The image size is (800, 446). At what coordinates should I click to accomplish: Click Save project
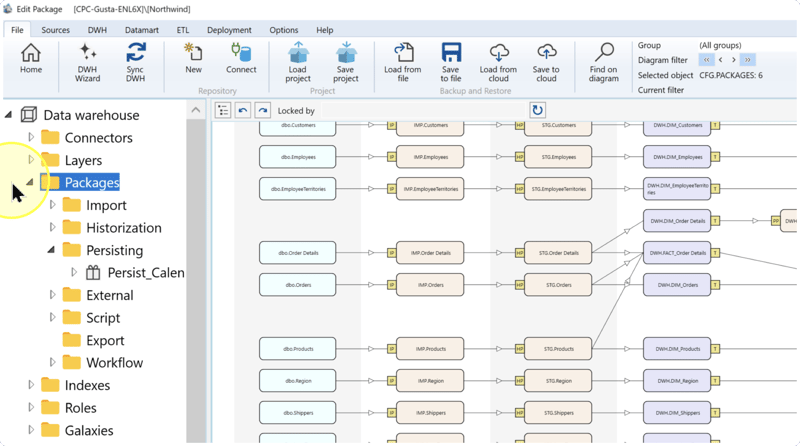click(x=345, y=63)
